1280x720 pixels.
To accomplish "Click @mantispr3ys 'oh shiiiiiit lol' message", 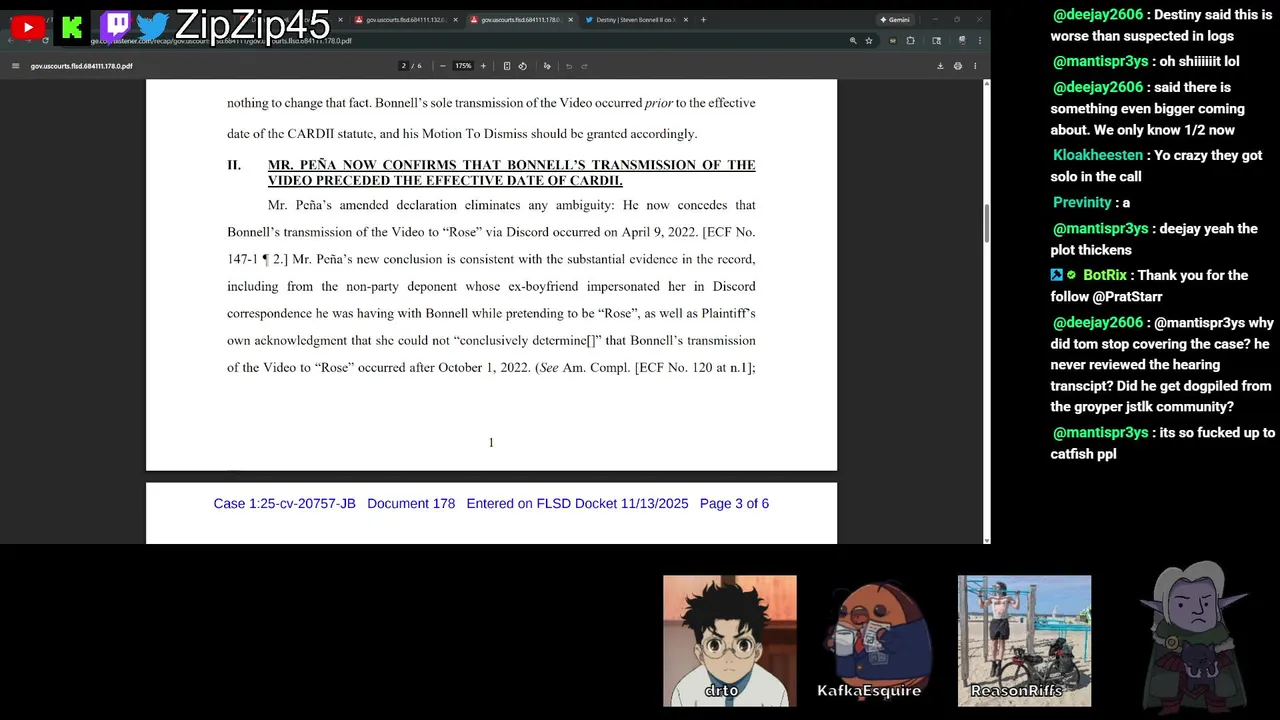I will [1146, 61].
